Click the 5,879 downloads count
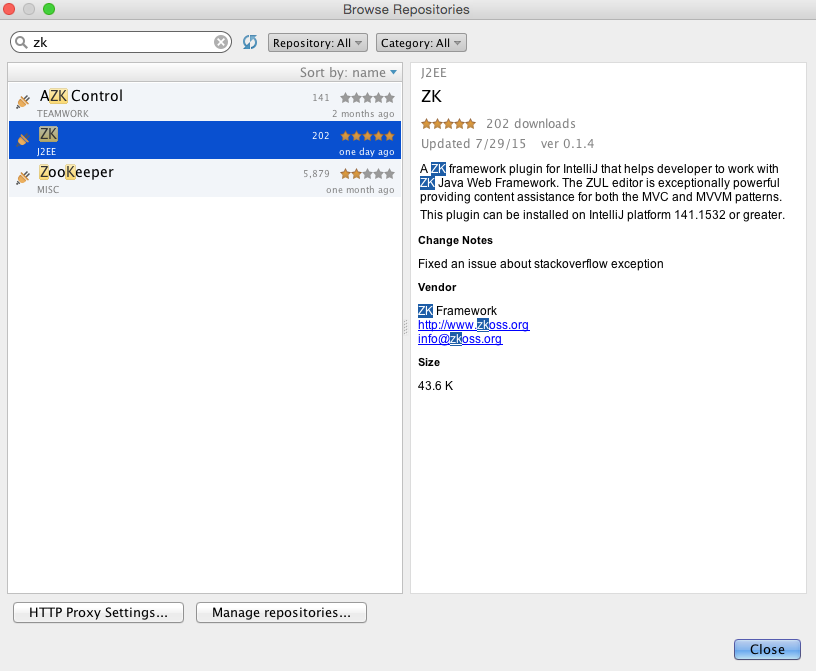The image size is (816, 671). [316, 174]
